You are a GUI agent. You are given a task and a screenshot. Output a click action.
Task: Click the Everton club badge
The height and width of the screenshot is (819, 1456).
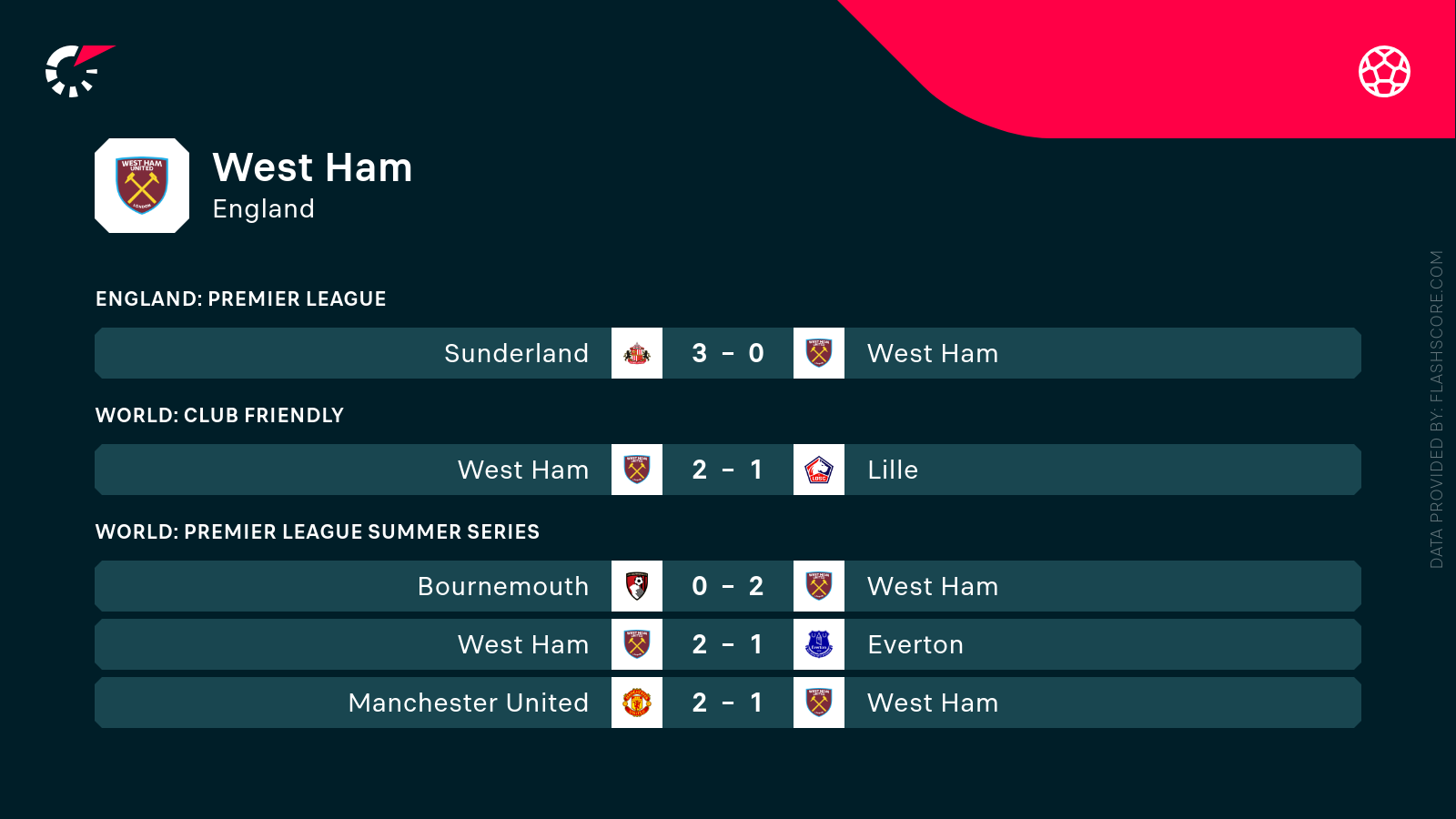(819, 644)
